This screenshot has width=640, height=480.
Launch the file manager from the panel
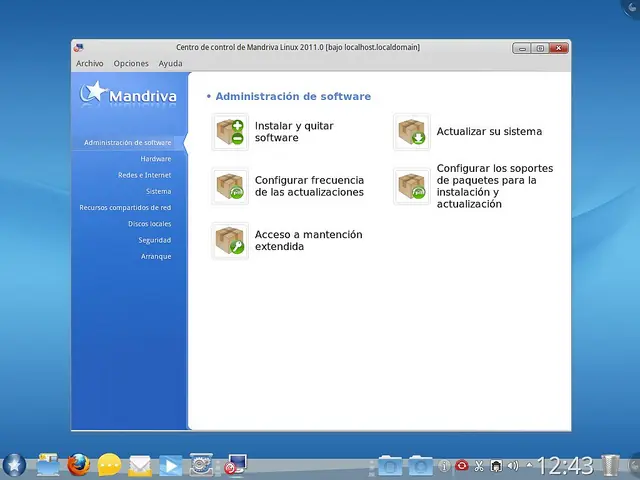[x=47, y=465]
